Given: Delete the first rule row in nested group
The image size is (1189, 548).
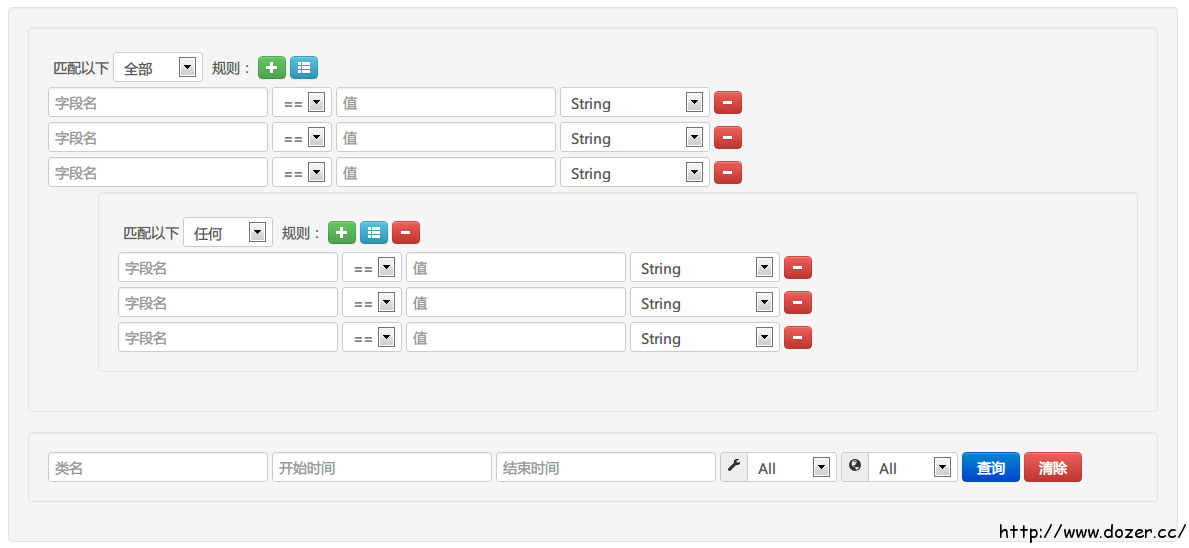Looking at the screenshot, I should click(798, 268).
